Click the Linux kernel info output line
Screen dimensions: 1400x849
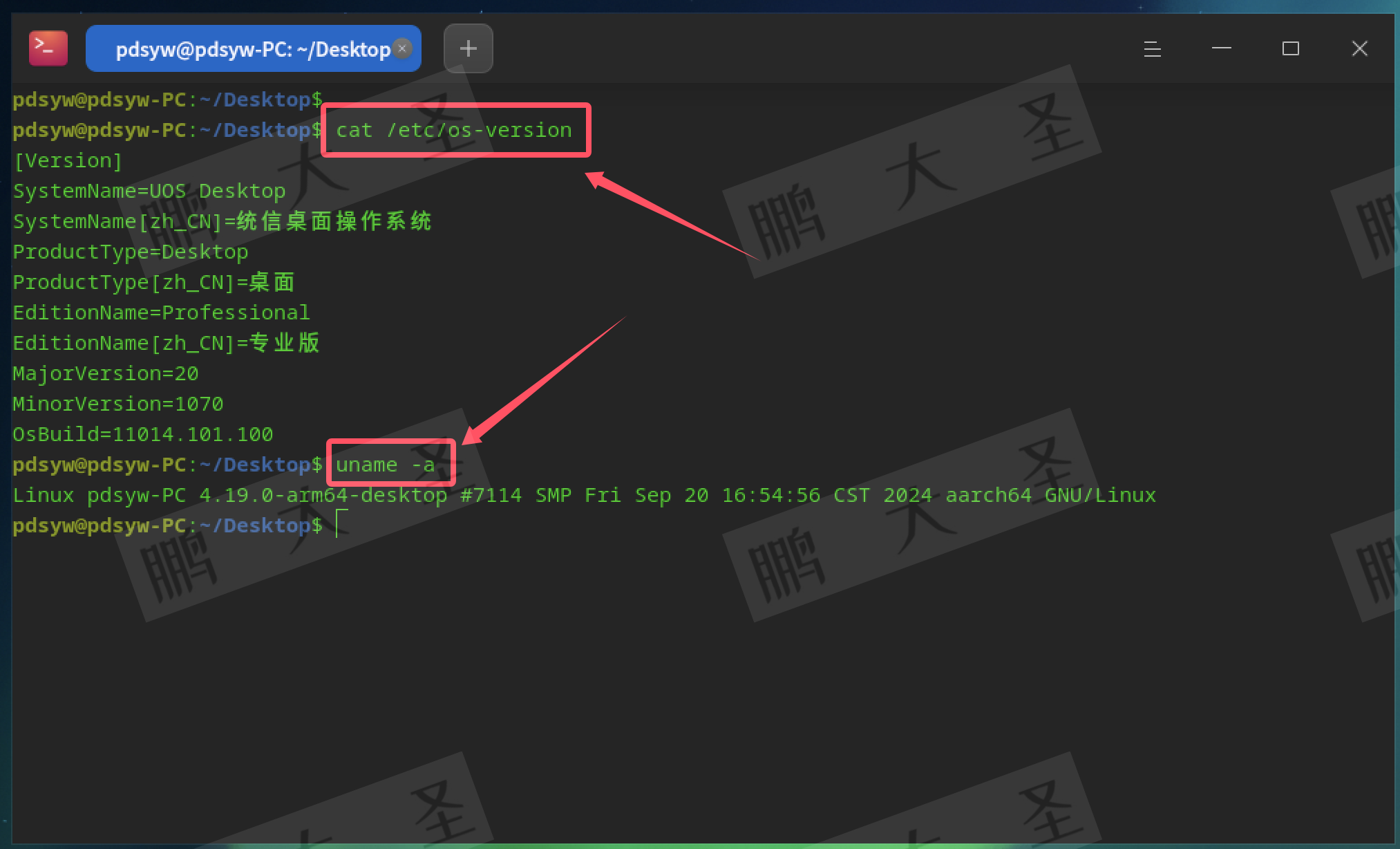pyautogui.click(x=584, y=495)
